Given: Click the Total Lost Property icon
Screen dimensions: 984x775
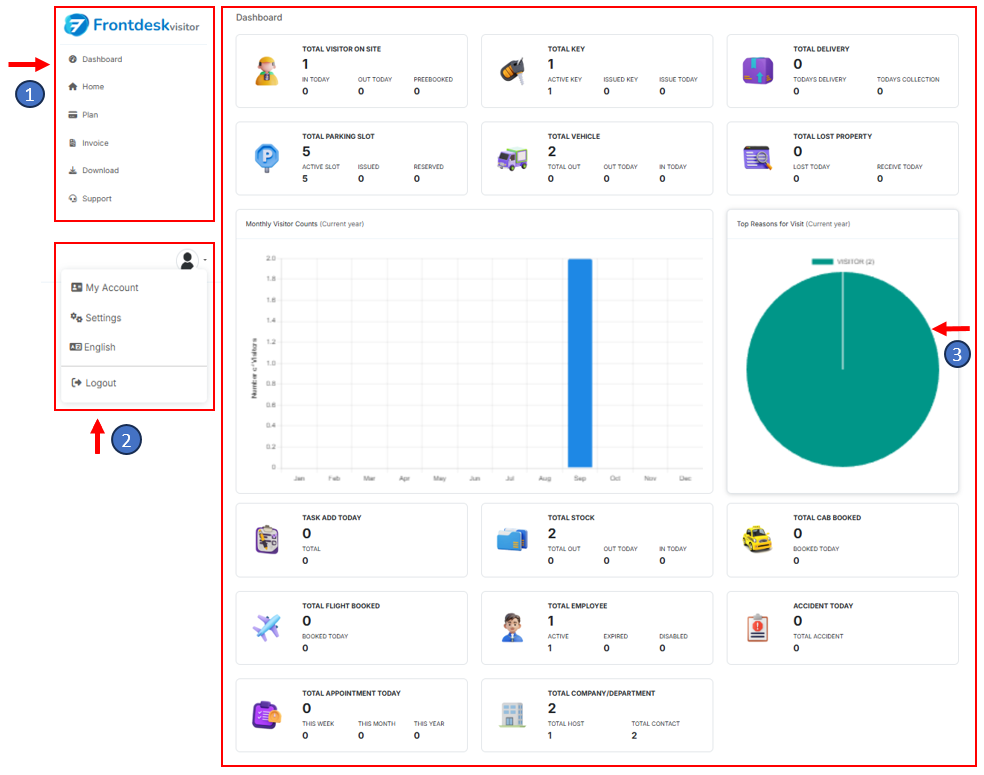Looking at the screenshot, I should 757,158.
